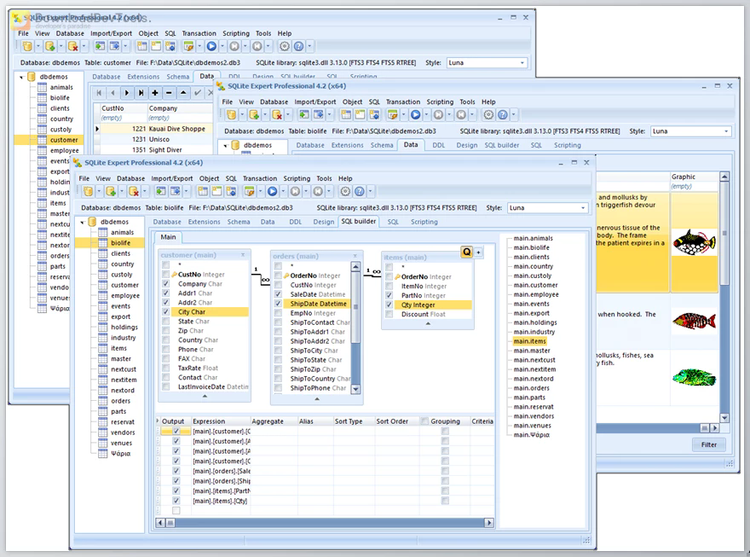Uncheck Company field in customer table
750x557 pixels.
point(165,284)
